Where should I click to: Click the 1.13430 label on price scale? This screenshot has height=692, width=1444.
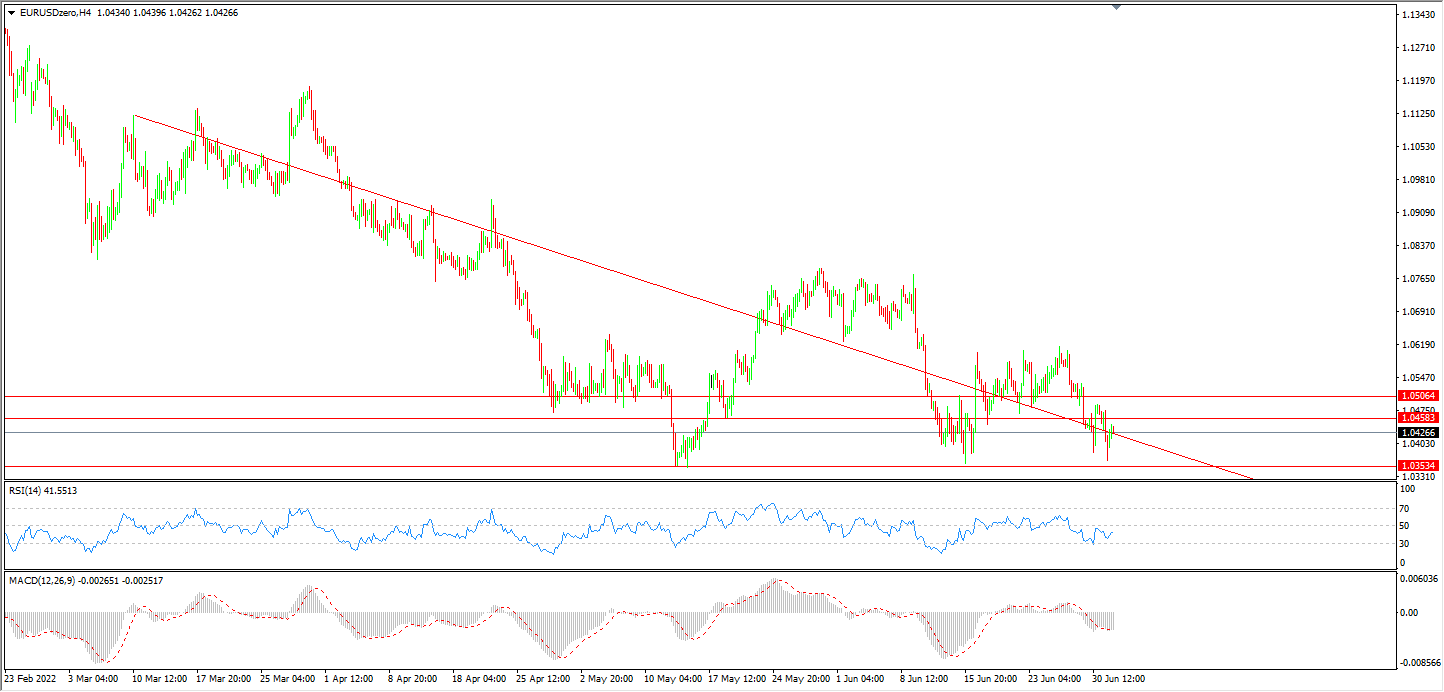(x=1420, y=15)
